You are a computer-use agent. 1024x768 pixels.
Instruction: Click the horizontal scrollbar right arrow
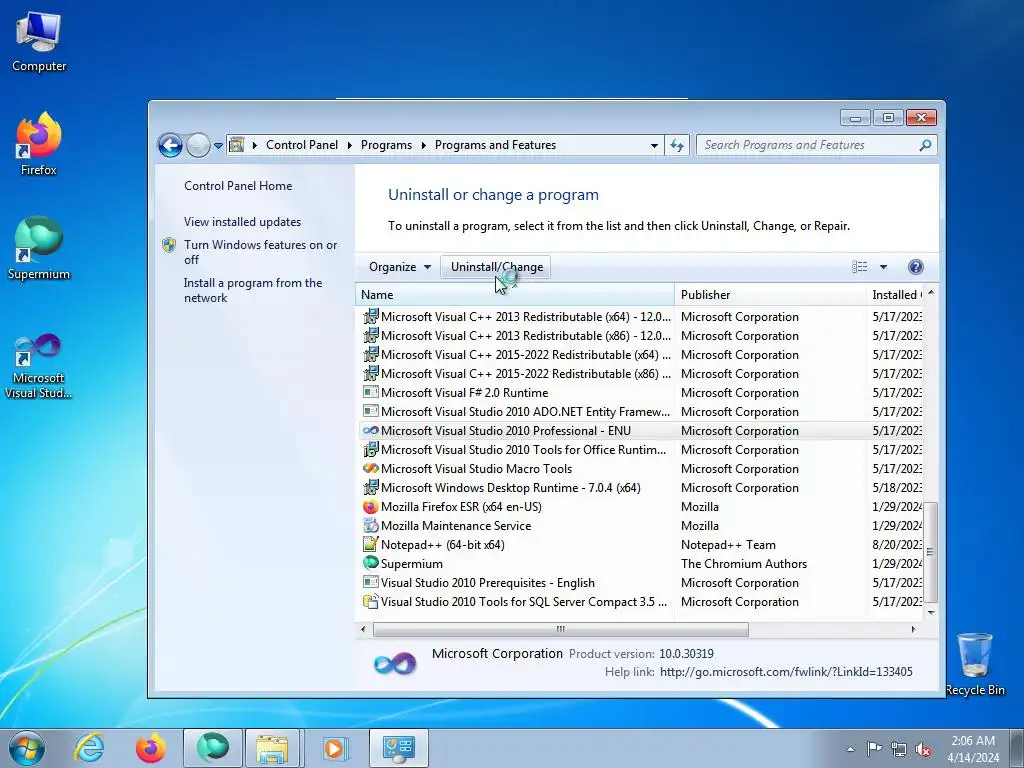click(913, 629)
